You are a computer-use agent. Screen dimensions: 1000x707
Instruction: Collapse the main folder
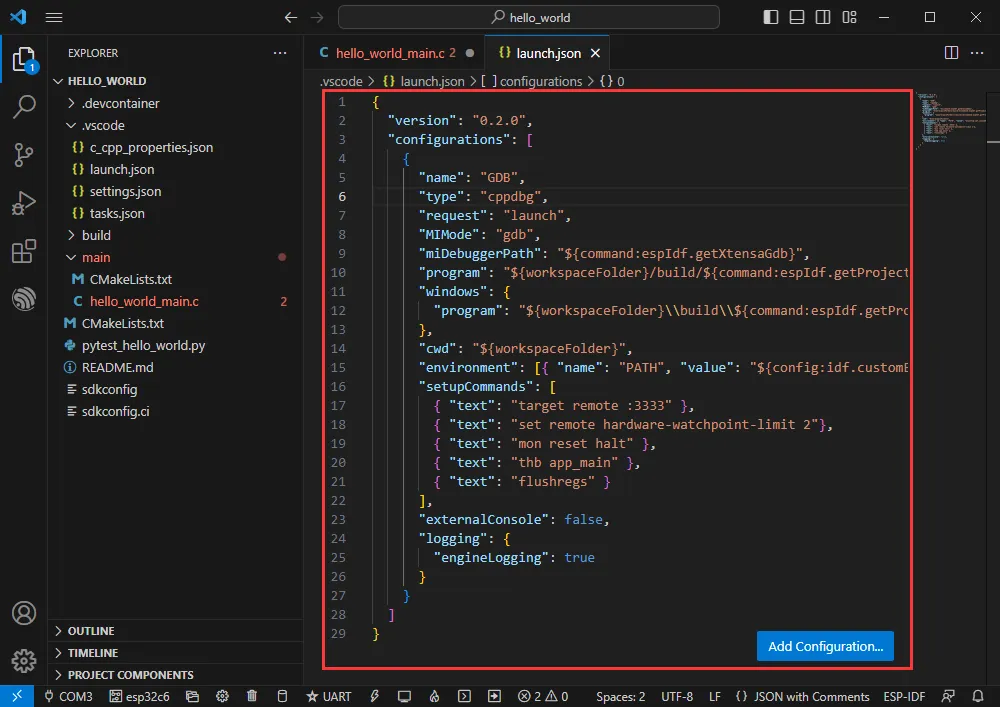(x=96, y=257)
